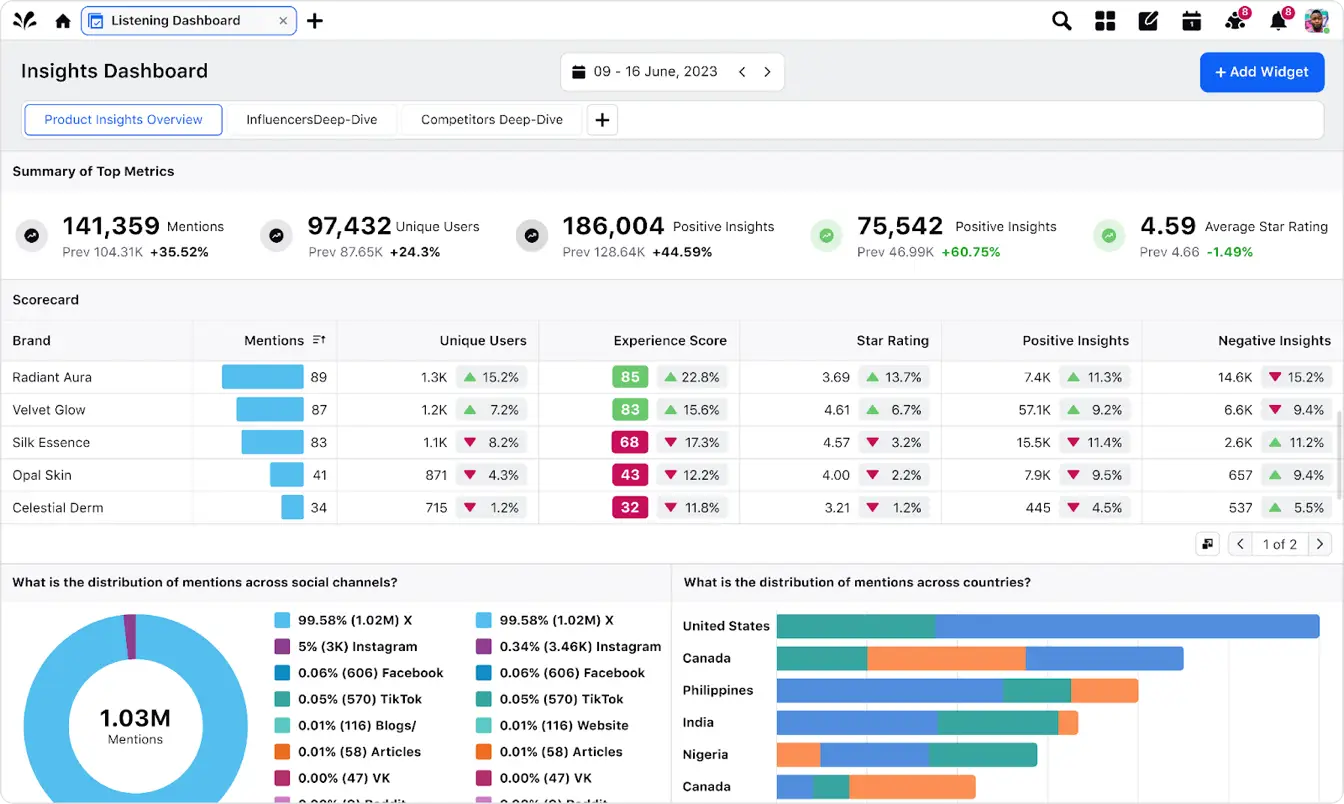This screenshot has width=1344, height=804.
Task: Advance date range with the right chevron
Action: click(767, 71)
